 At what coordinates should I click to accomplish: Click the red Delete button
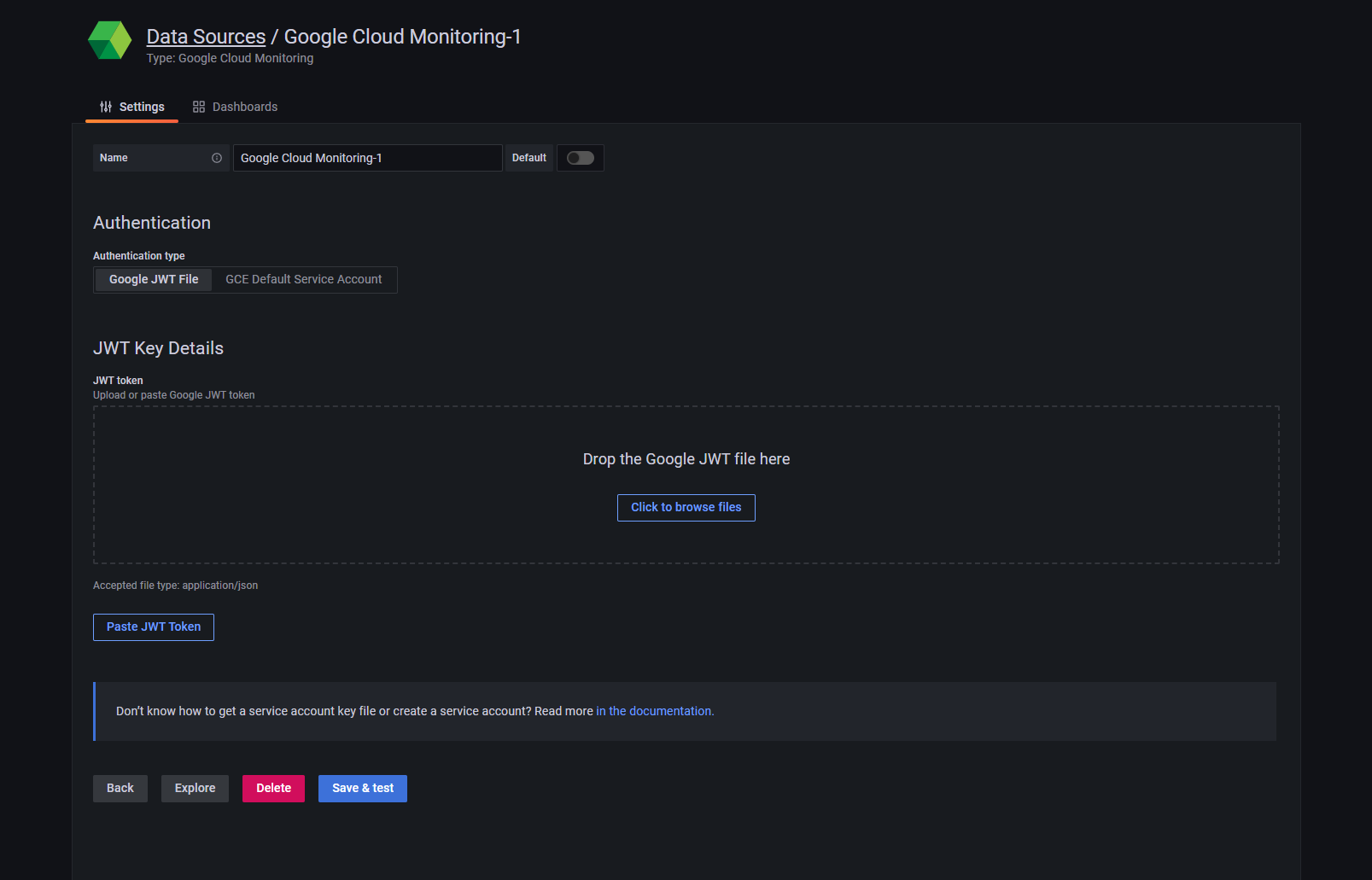pyautogui.click(x=274, y=789)
